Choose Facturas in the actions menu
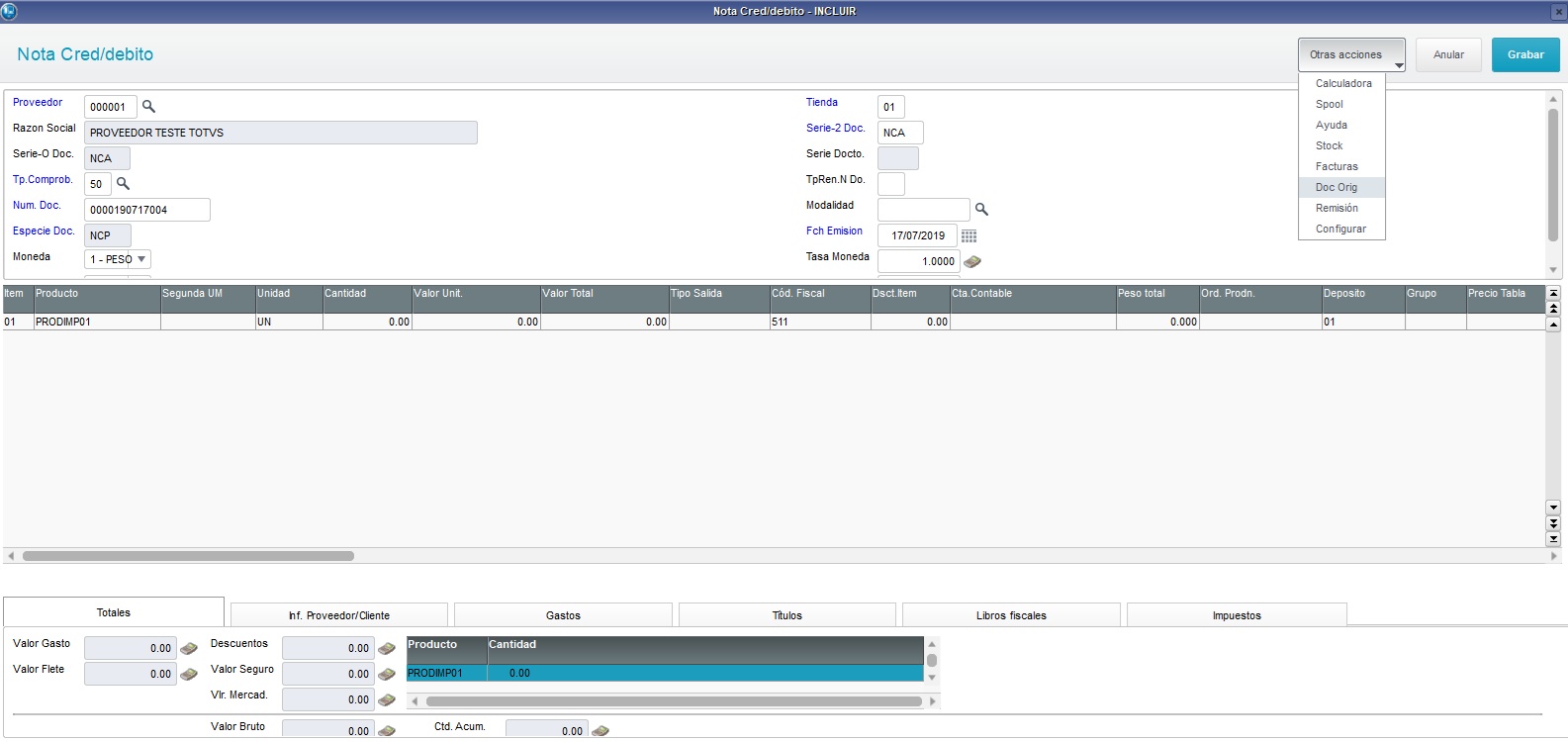Viewport: 1568px width, 742px height. (x=1342, y=166)
